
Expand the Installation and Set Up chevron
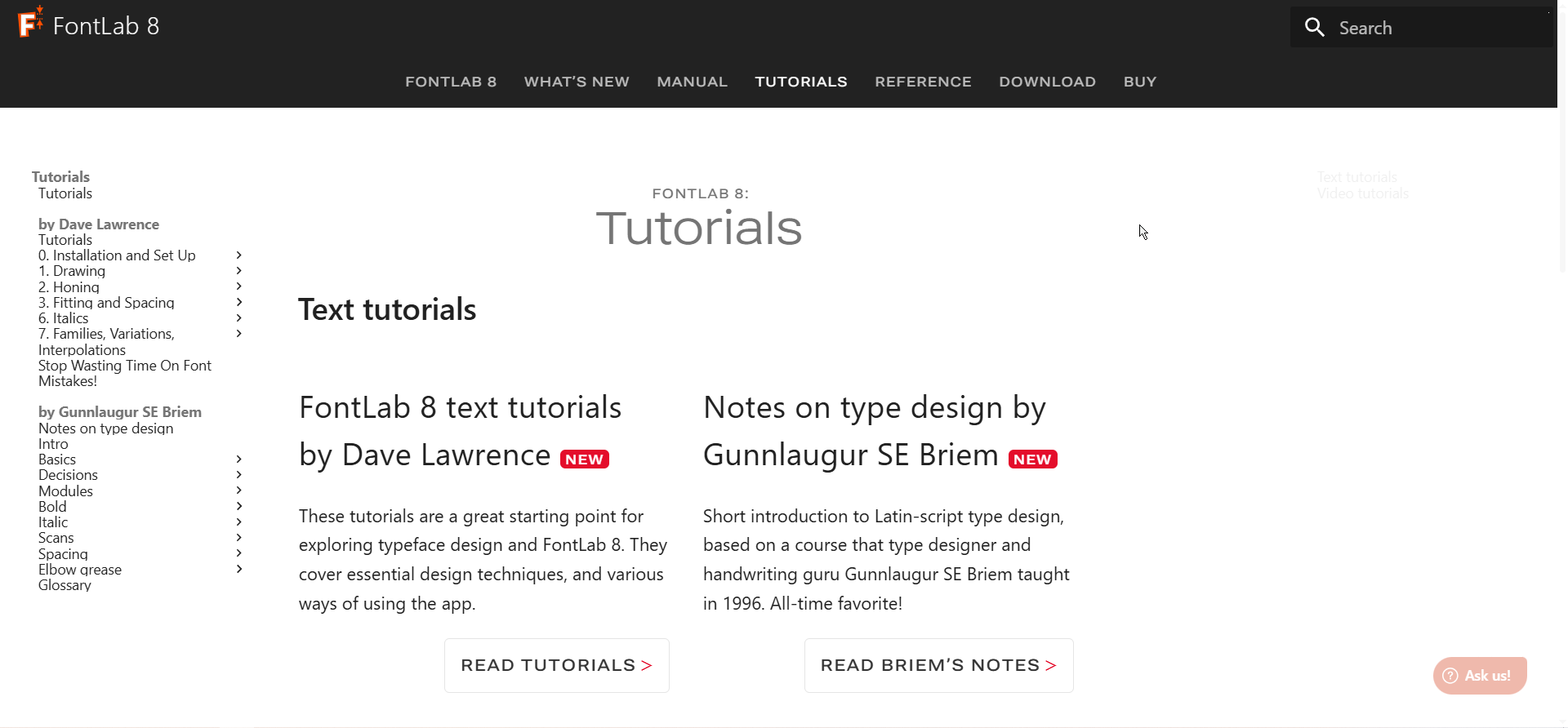point(238,255)
